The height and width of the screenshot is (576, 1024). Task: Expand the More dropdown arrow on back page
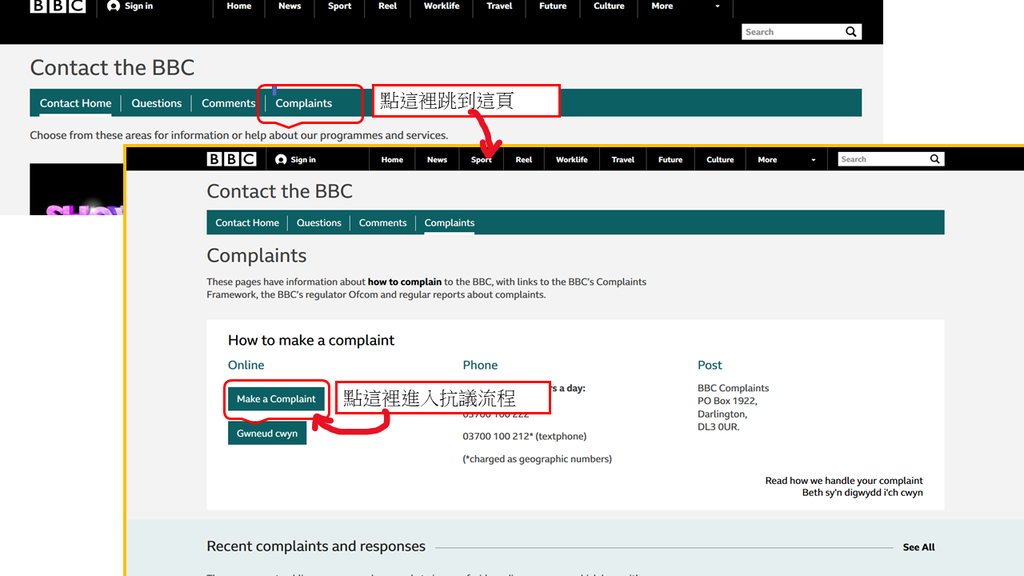(717, 6)
